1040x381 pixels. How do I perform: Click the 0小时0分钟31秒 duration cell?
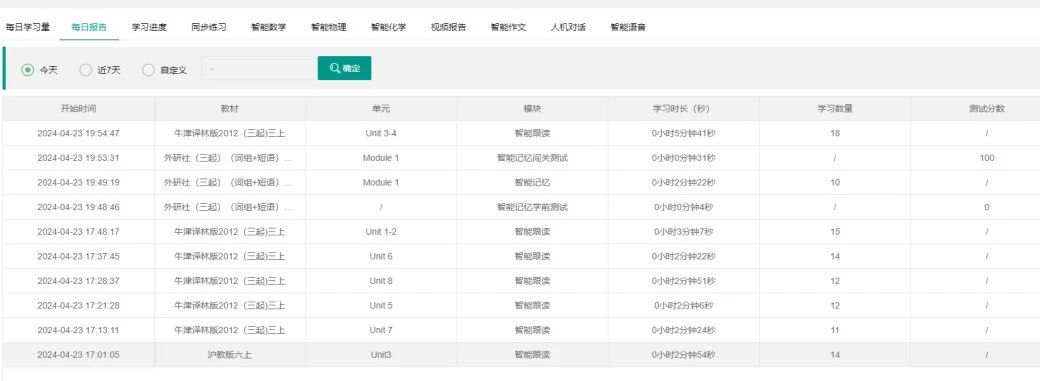(x=683, y=158)
